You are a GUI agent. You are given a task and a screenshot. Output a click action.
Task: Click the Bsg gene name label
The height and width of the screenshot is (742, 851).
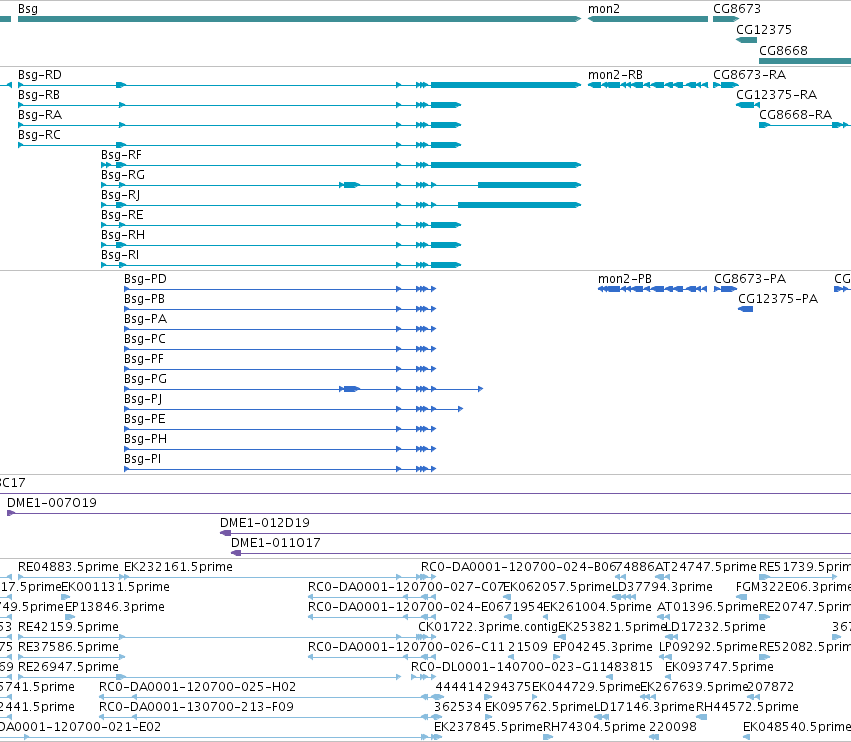coord(28,9)
